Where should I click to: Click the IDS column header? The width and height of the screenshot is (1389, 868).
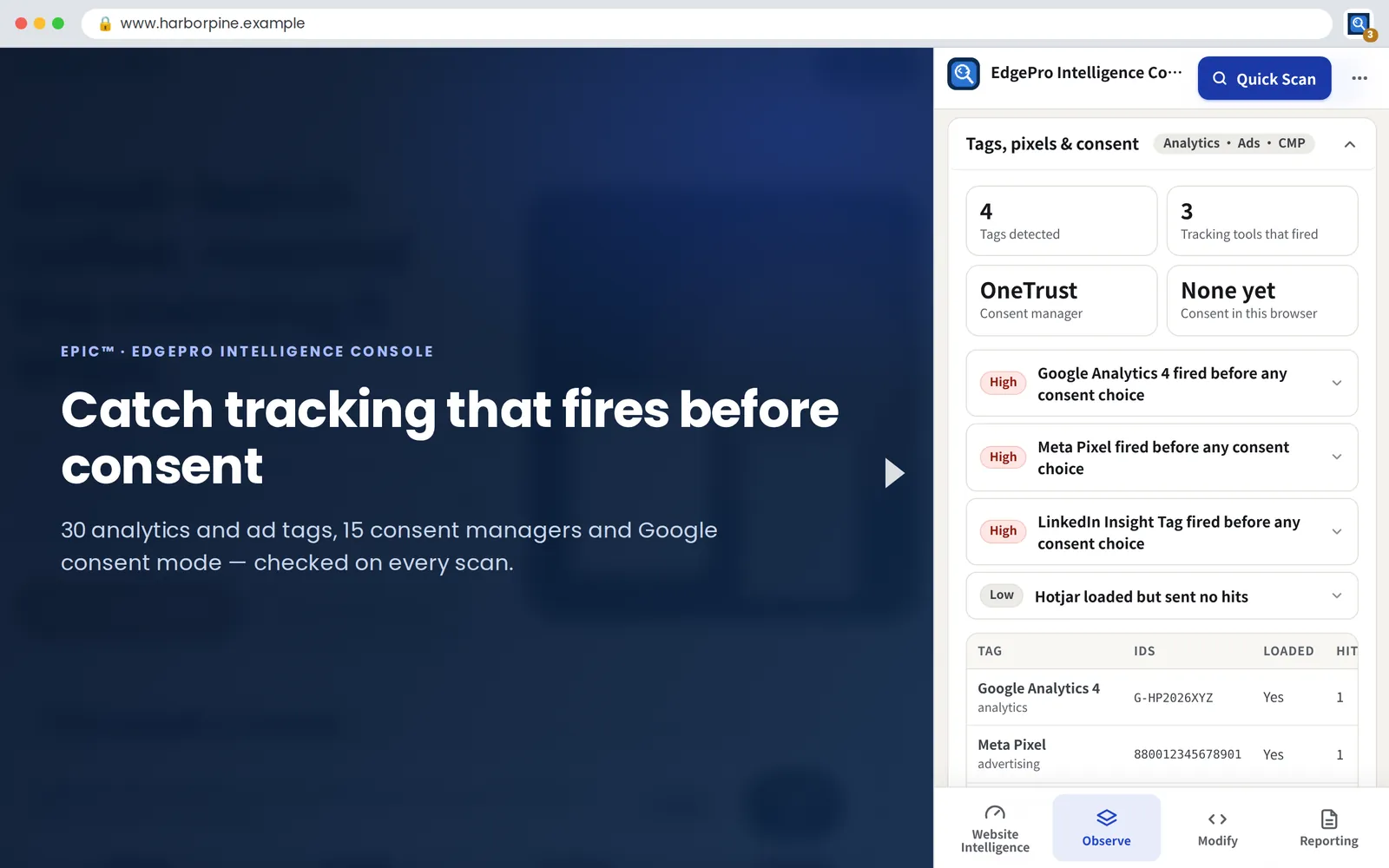coord(1144,651)
